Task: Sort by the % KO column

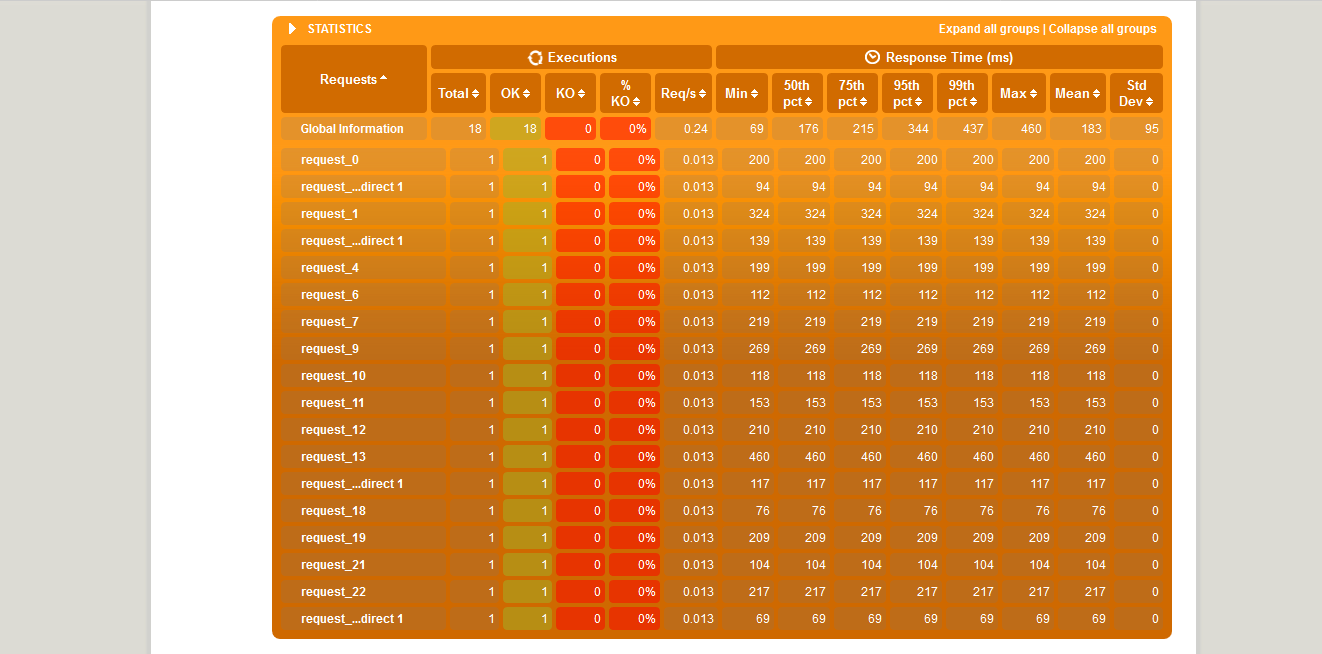Action: (x=636, y=102)
